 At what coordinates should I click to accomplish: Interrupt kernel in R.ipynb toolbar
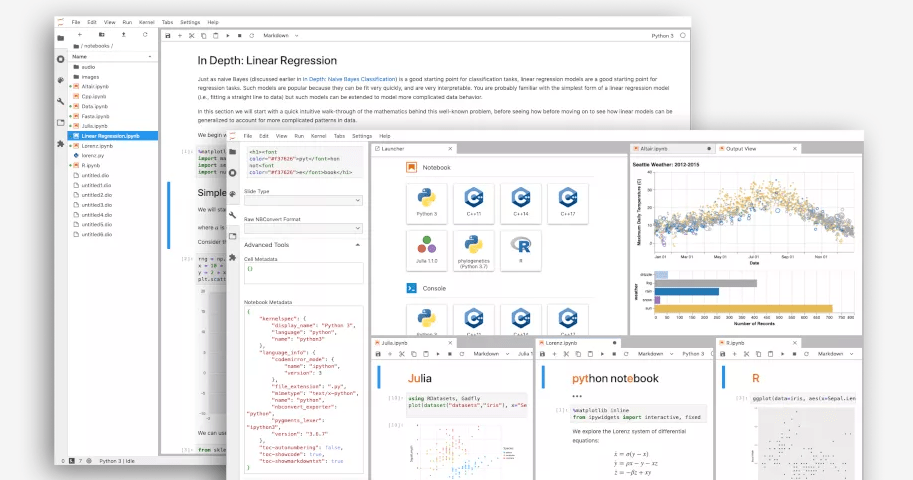[794, 354]
